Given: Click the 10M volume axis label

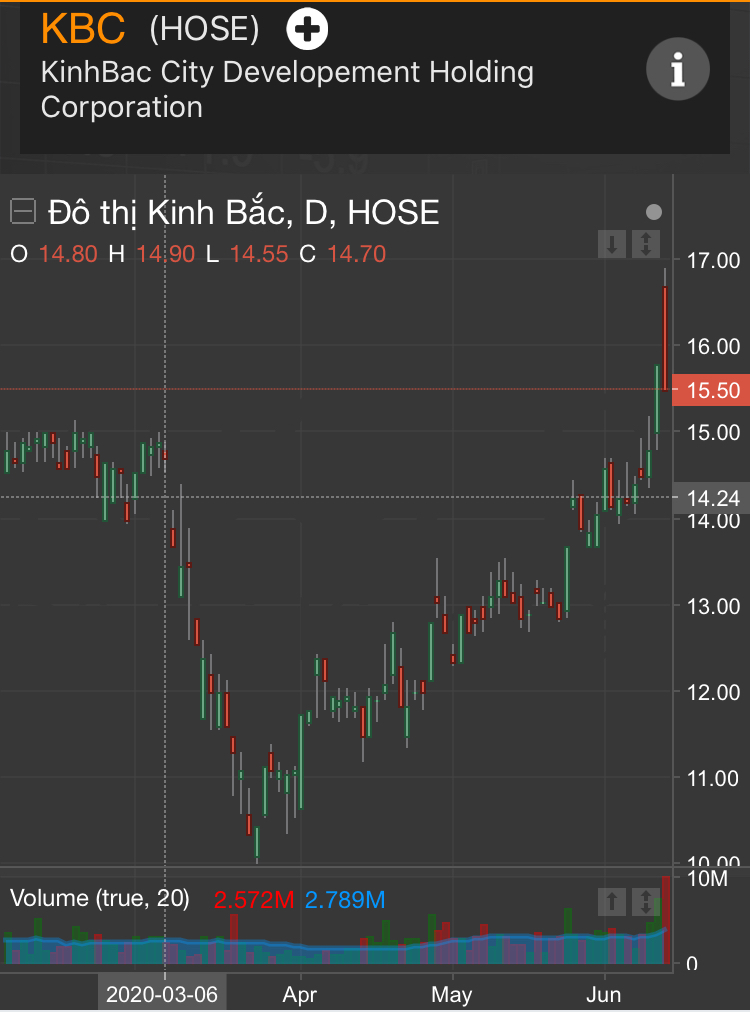Looking at the screenshot, I should pyautogui.click(x=708, y=879).
